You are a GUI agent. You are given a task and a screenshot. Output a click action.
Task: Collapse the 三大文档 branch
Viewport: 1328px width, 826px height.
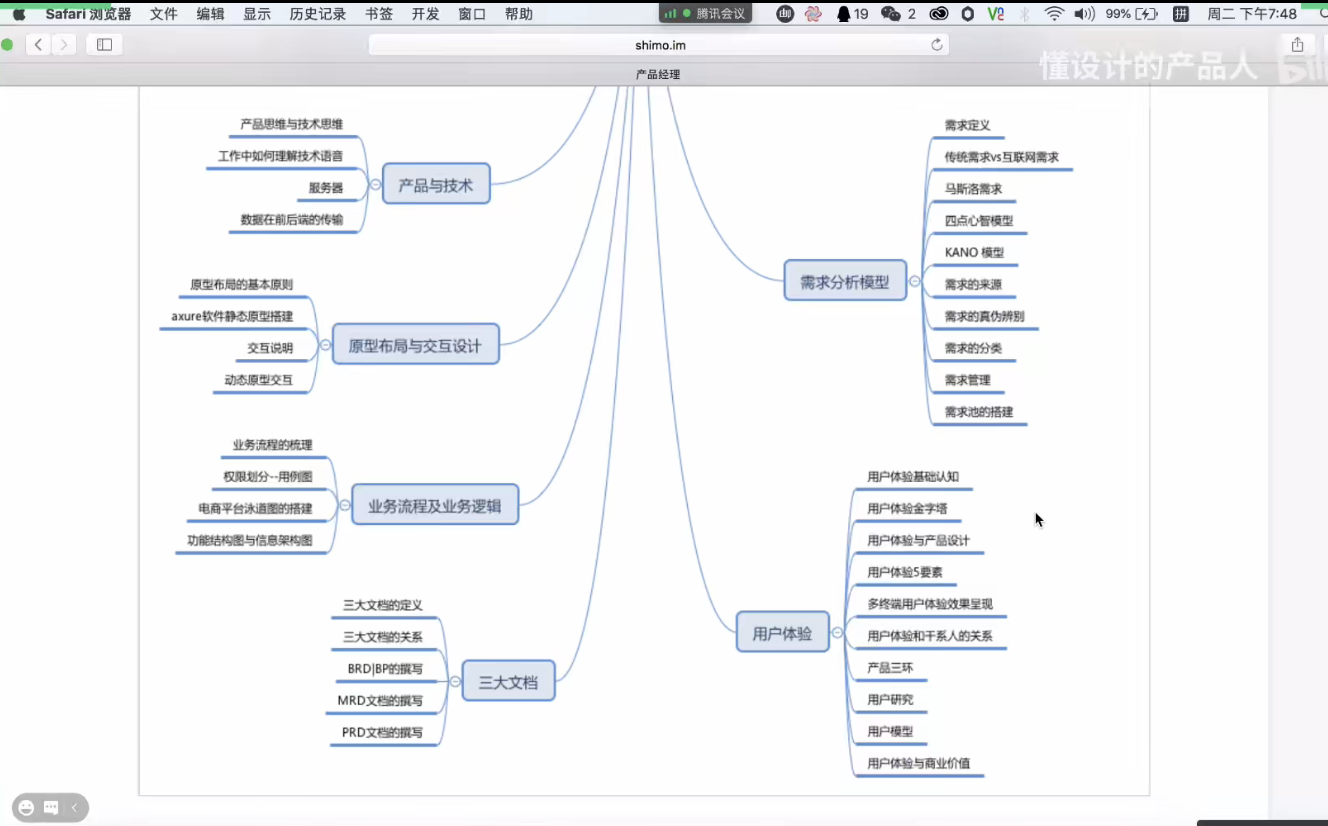[455, 681]
